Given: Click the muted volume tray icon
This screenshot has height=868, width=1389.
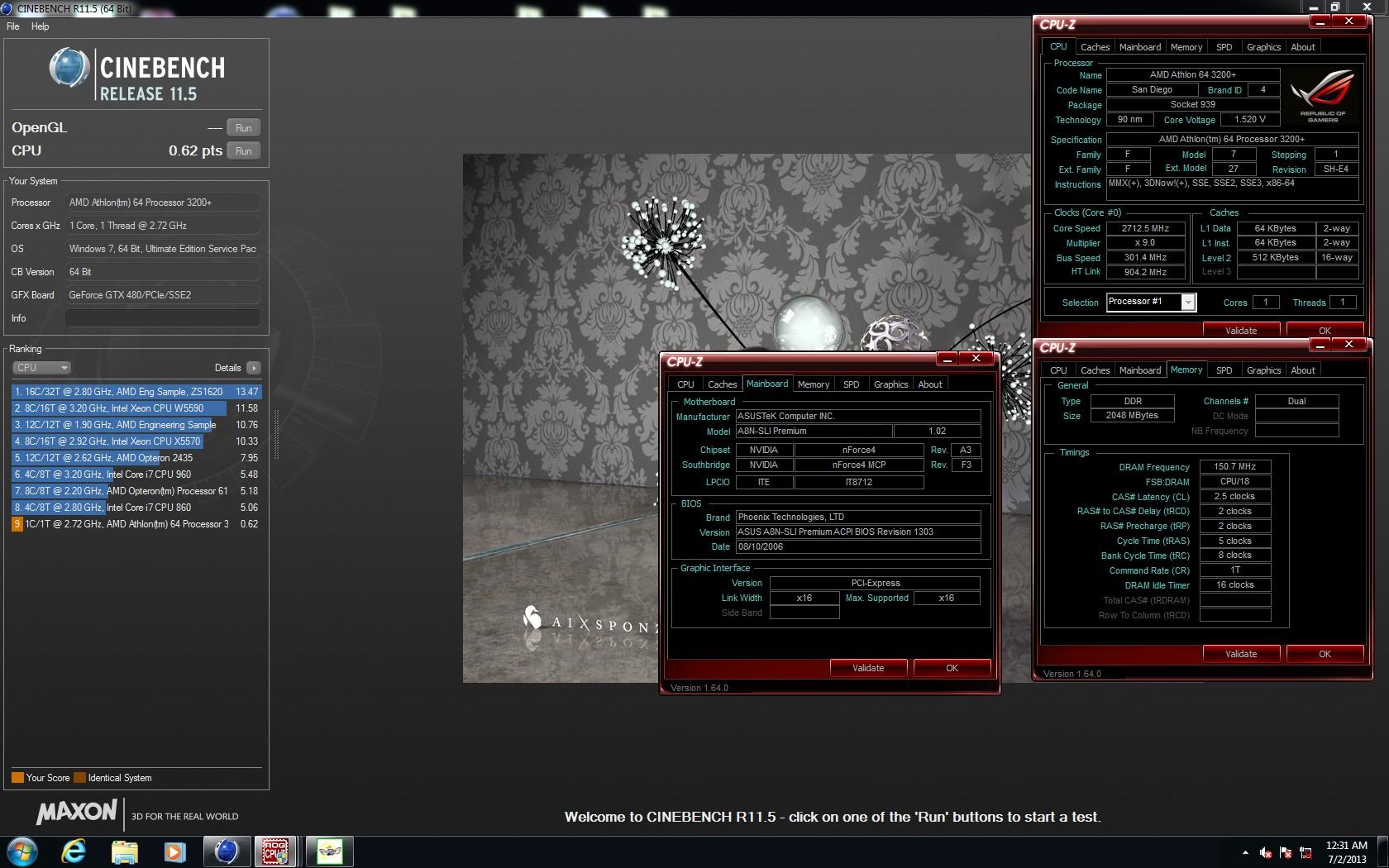Looking at the screenshot, I should tap(1266, 852).
